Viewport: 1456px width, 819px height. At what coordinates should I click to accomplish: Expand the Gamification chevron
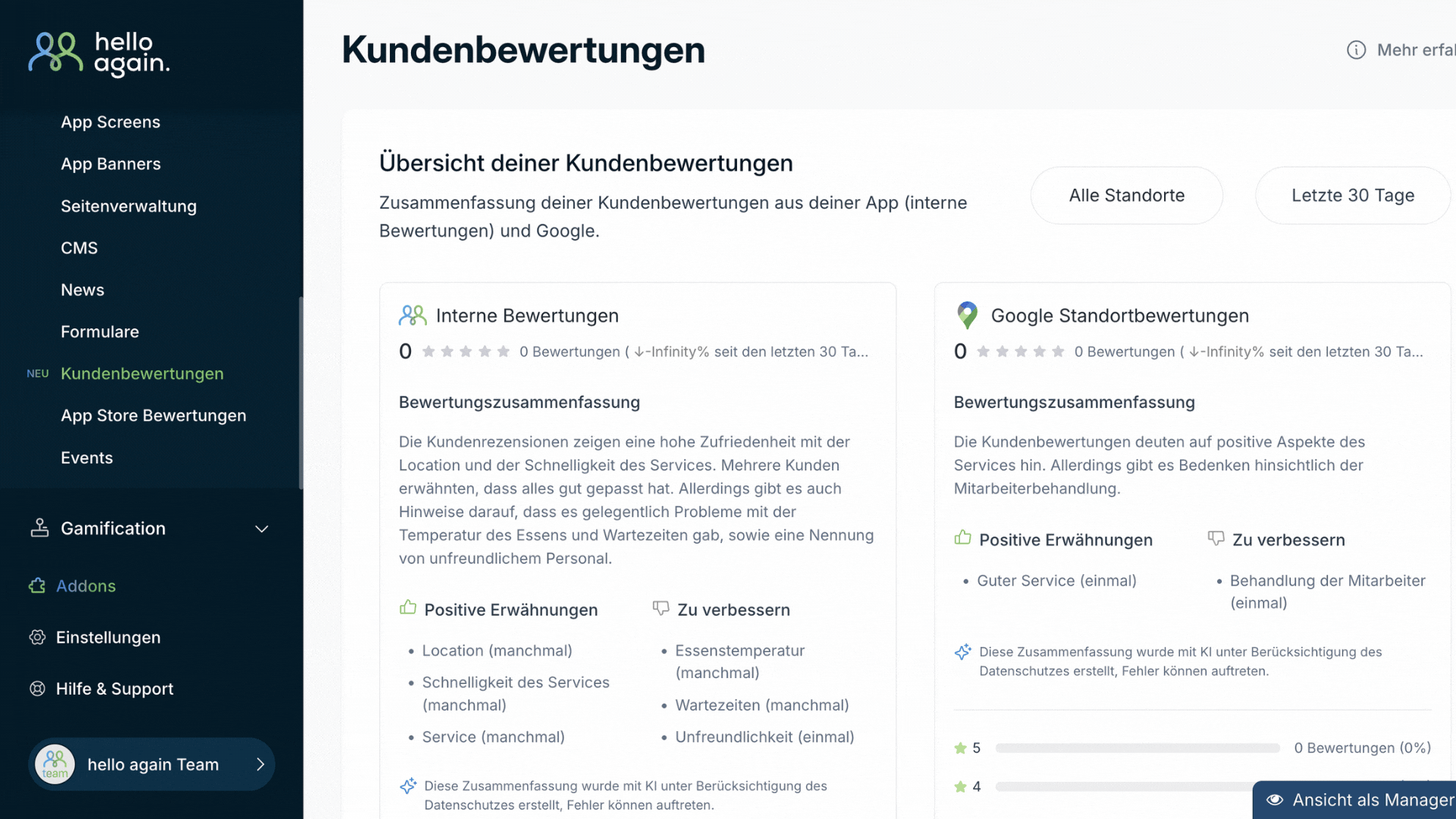pyautogui.click(x=262, y=529)
